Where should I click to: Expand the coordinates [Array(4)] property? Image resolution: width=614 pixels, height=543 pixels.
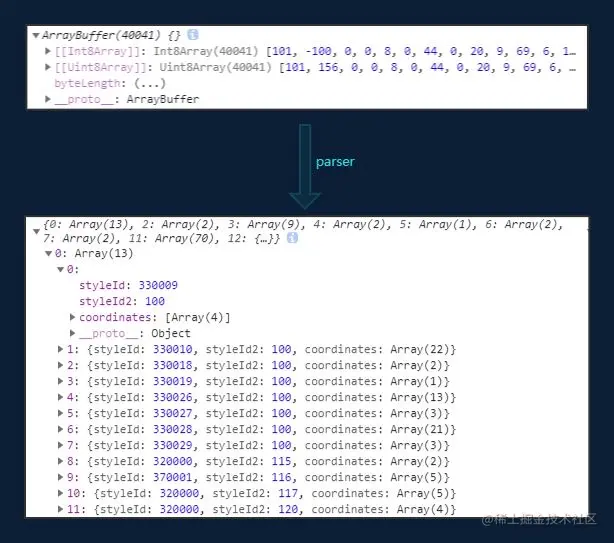pos(72,317)
